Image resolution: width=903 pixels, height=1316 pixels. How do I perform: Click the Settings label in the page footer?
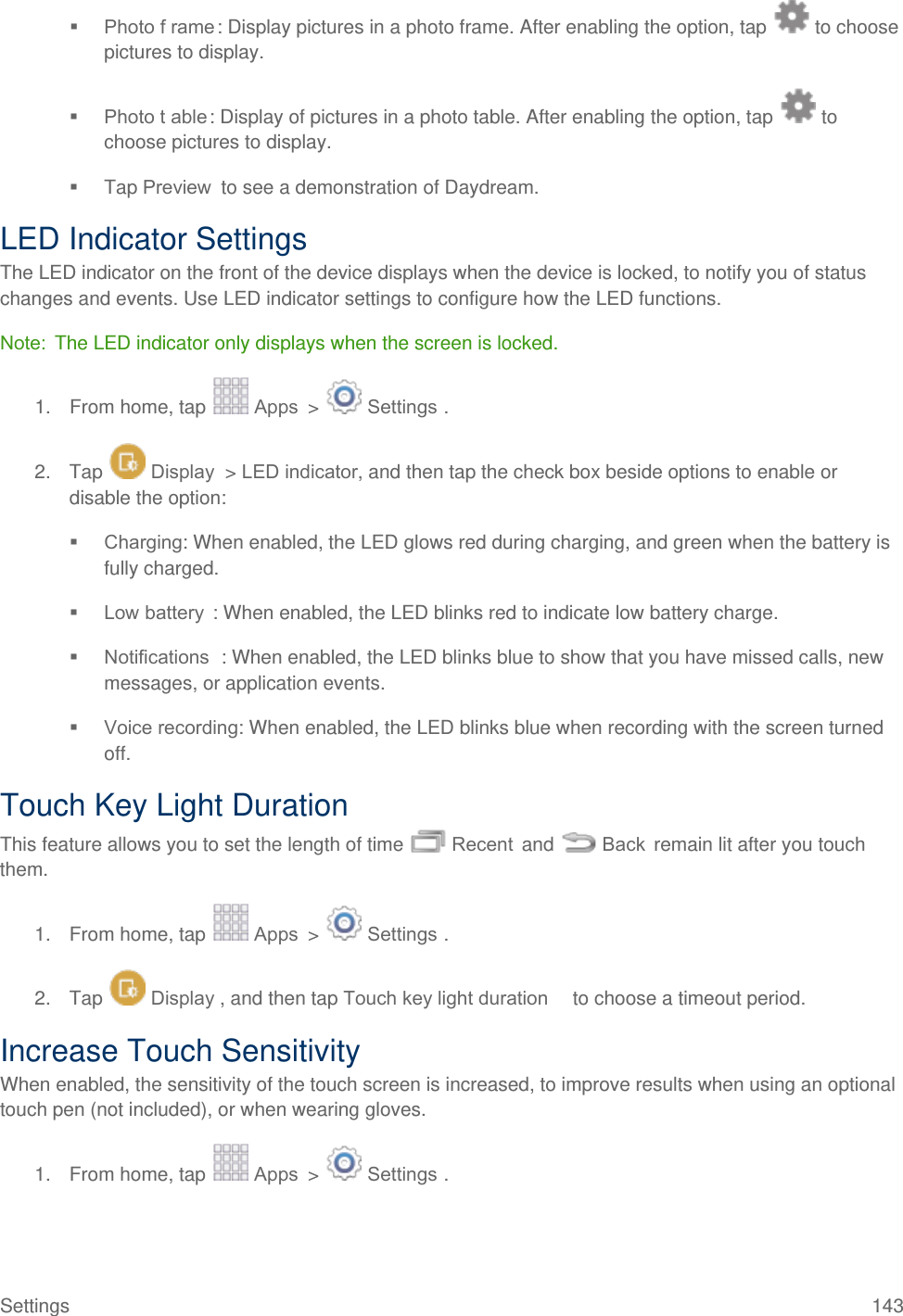35,1305
